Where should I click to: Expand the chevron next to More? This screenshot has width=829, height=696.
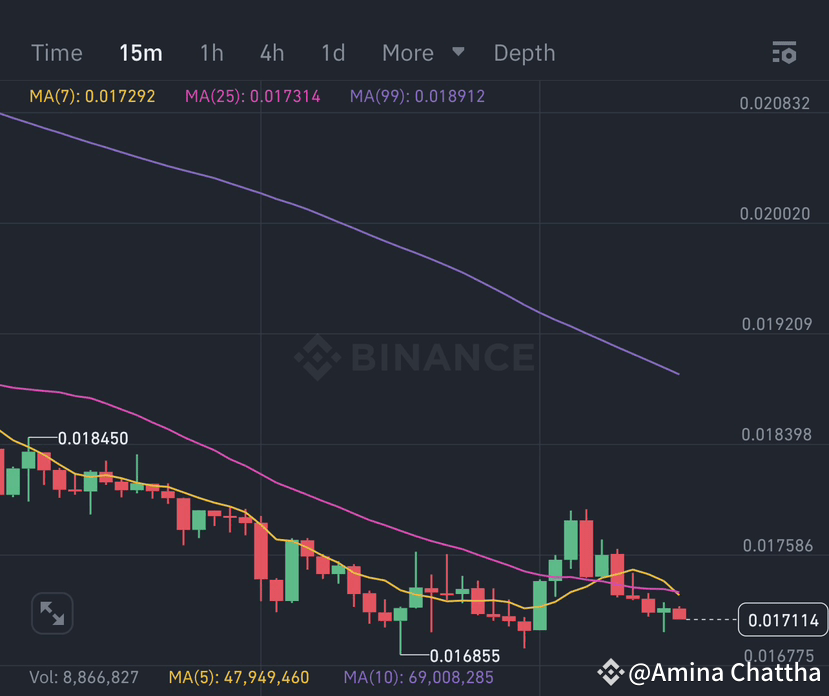[458, 53]
